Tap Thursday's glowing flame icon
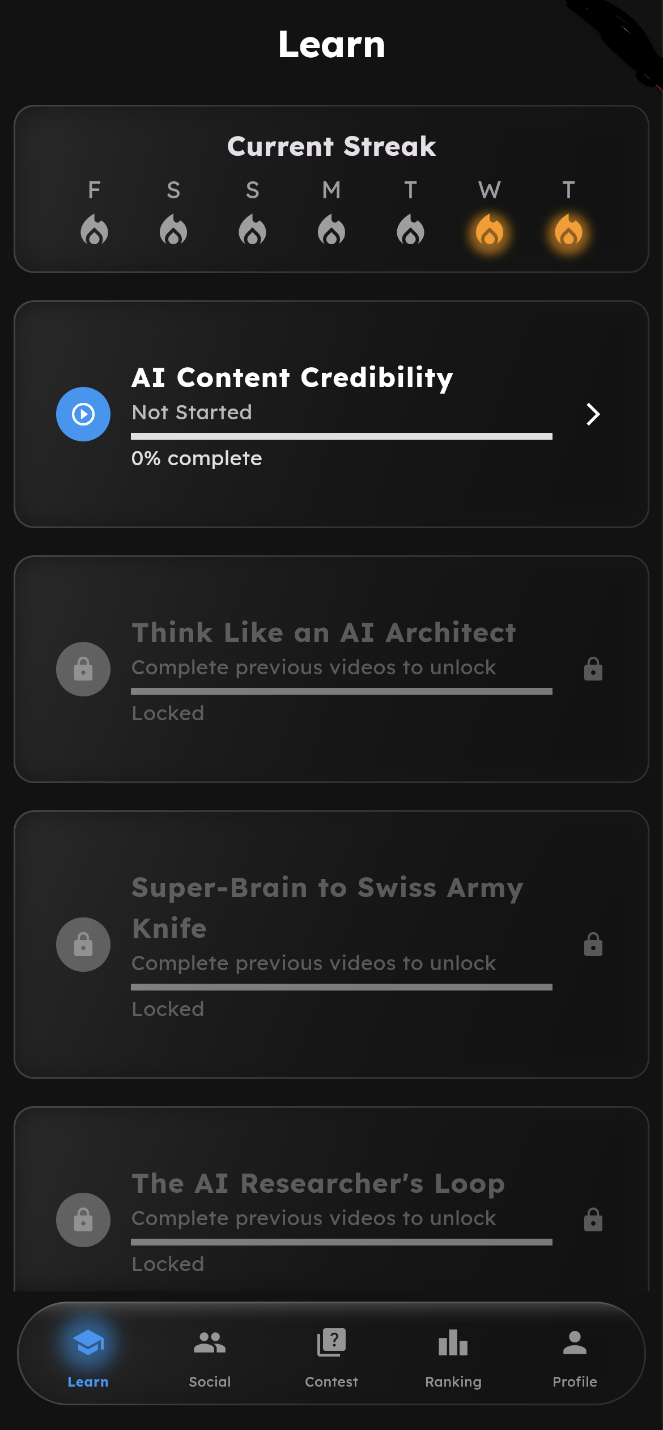This screenshot has width=663, height=1430. 568,230
